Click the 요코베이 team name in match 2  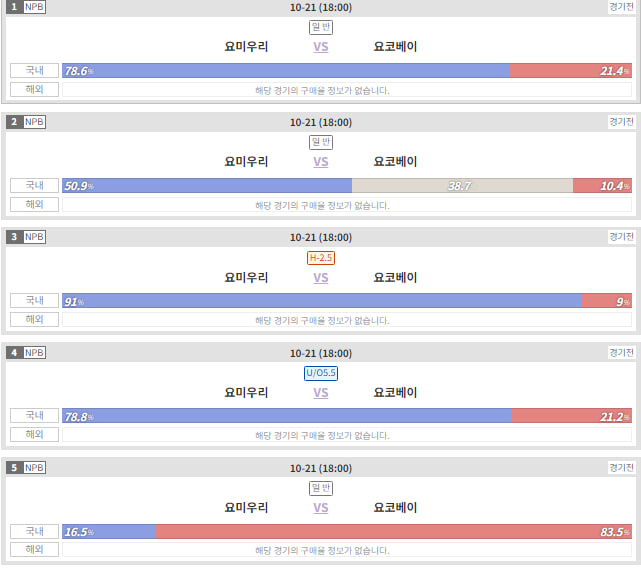click(x=395, y=162)
